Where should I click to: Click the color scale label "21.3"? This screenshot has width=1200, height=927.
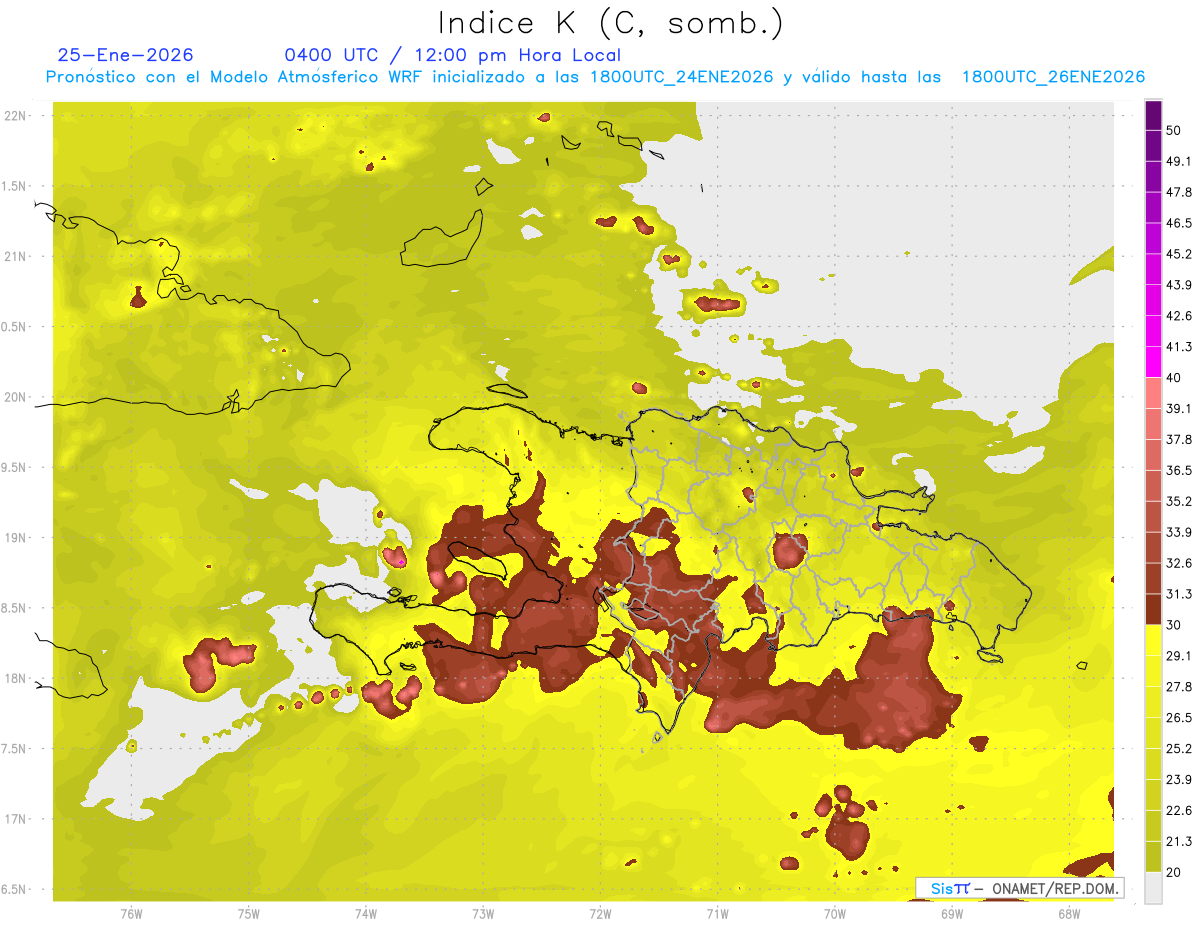[x=1179, y=842]
